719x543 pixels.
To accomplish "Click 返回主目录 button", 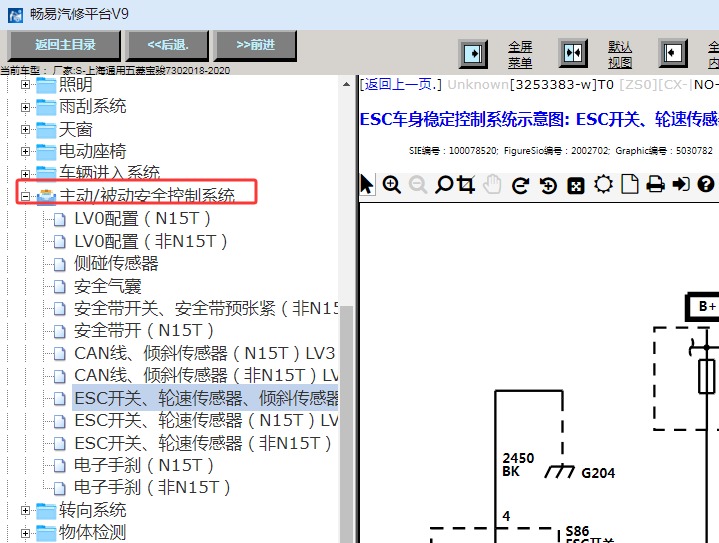I will click(65, 45).
